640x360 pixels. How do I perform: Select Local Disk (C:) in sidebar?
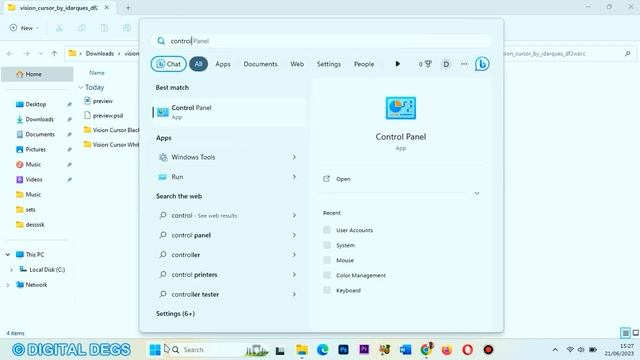47,269
